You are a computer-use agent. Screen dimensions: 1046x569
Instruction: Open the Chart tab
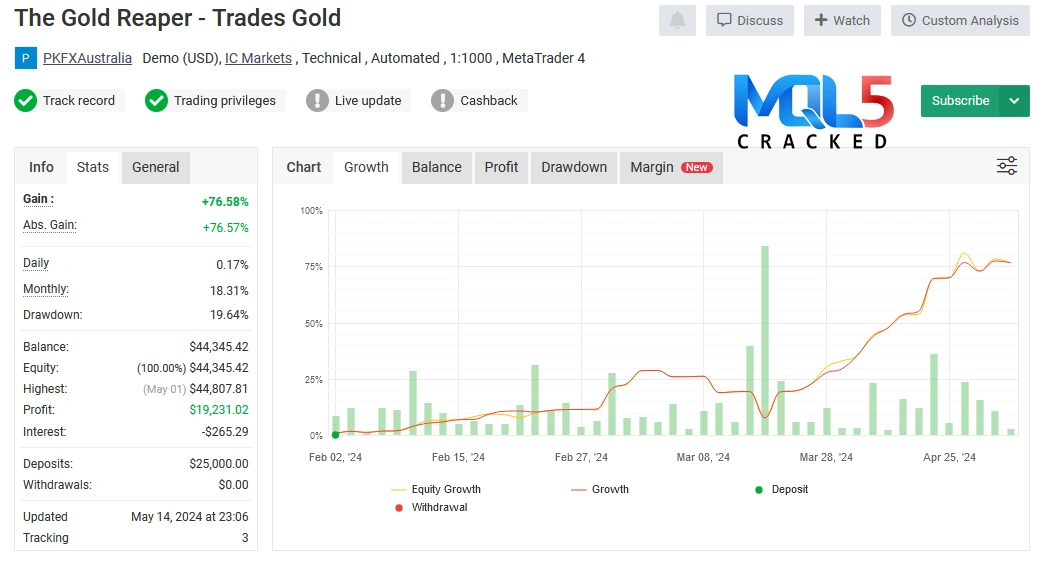point(304,167)
